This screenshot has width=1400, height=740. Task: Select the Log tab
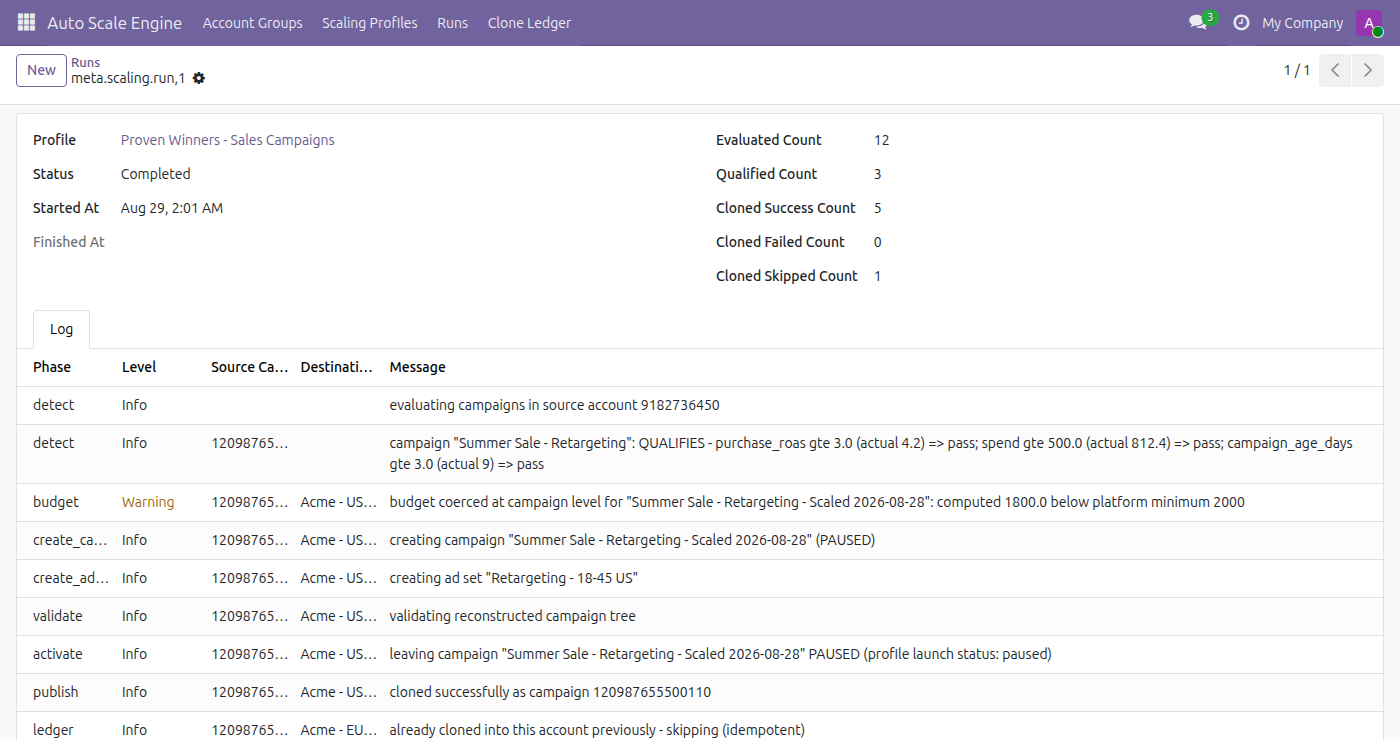(x=61, y=329)
